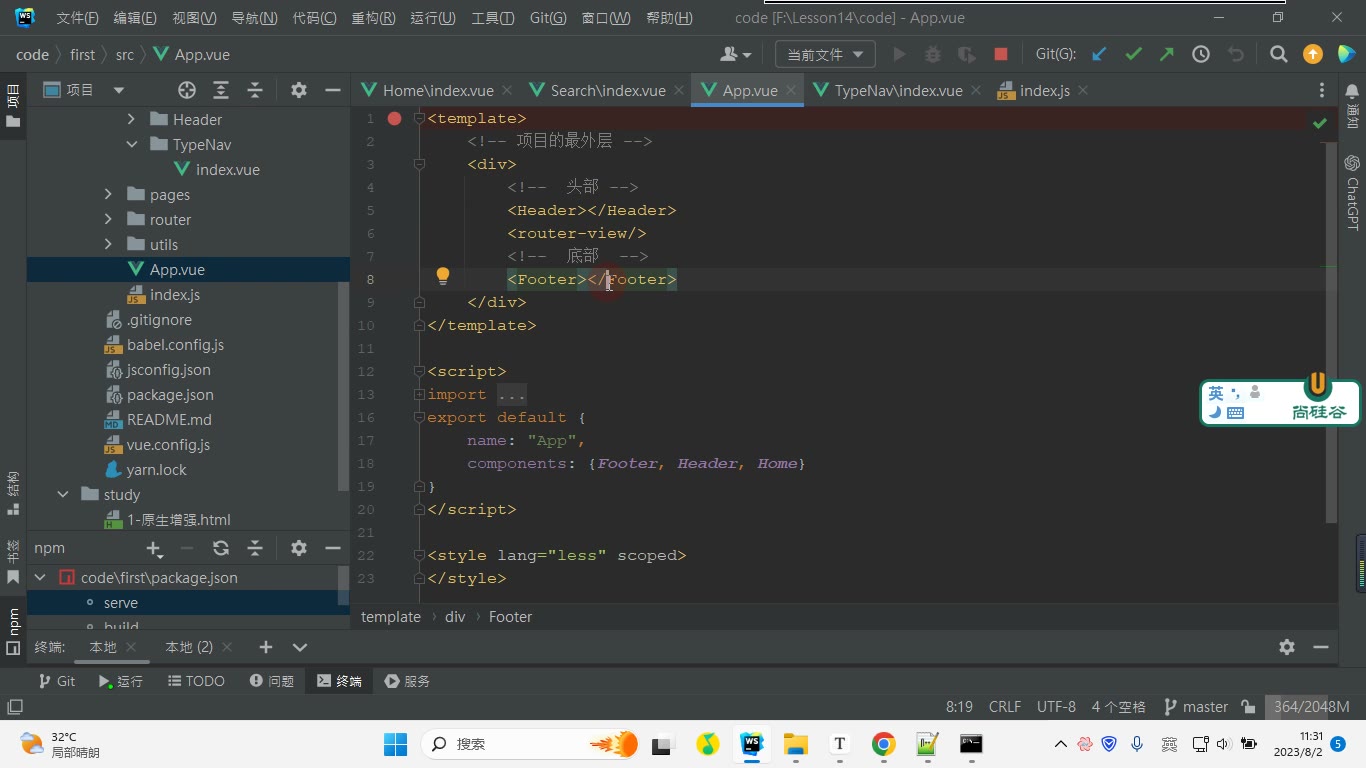Open the 重构(R) menu
1366x768 pixels.
pyautogui.click(x=373, y=18)
